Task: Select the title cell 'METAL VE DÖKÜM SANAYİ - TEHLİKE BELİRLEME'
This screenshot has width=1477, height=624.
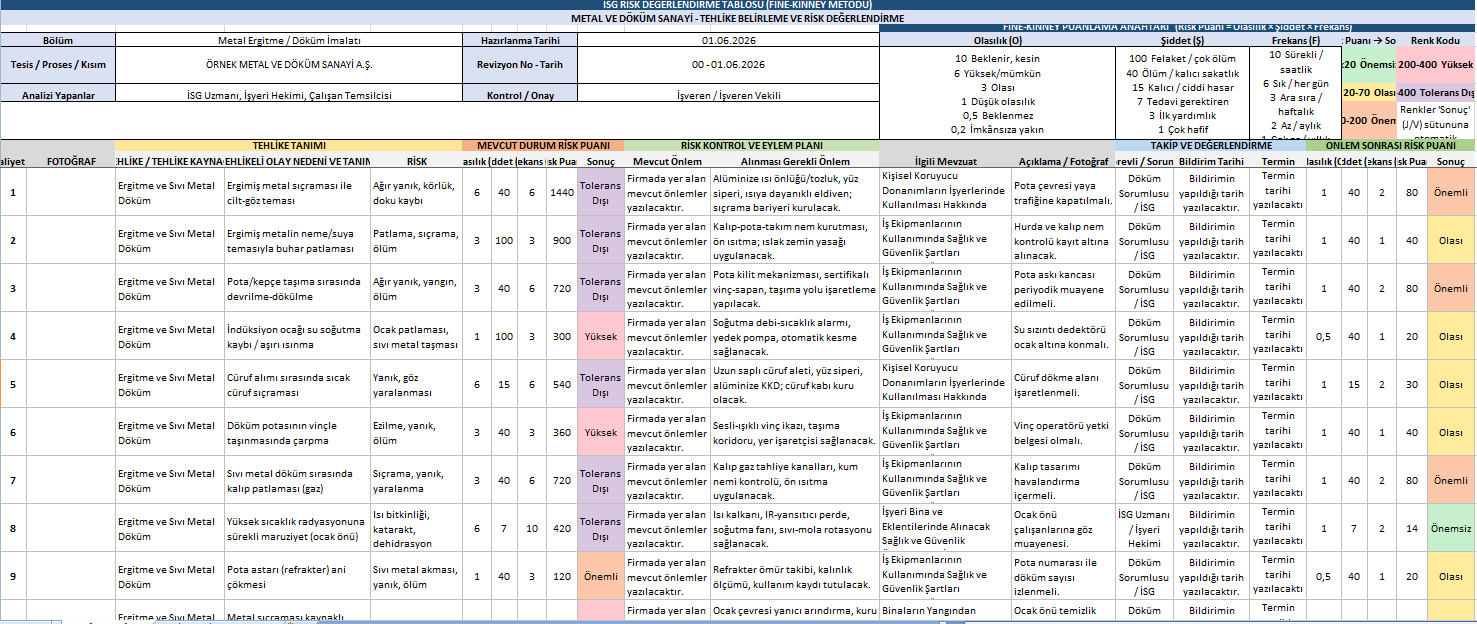Action: tap(738, 18)
